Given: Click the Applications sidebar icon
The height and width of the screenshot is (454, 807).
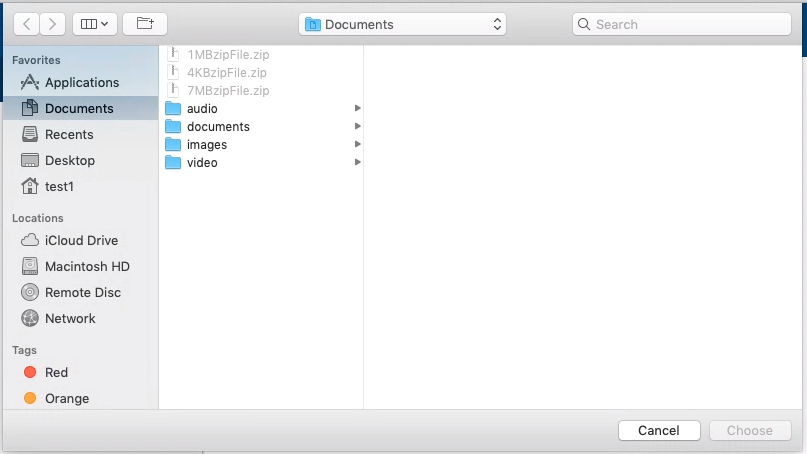Looking at the screenshot, I should point(30,82).
